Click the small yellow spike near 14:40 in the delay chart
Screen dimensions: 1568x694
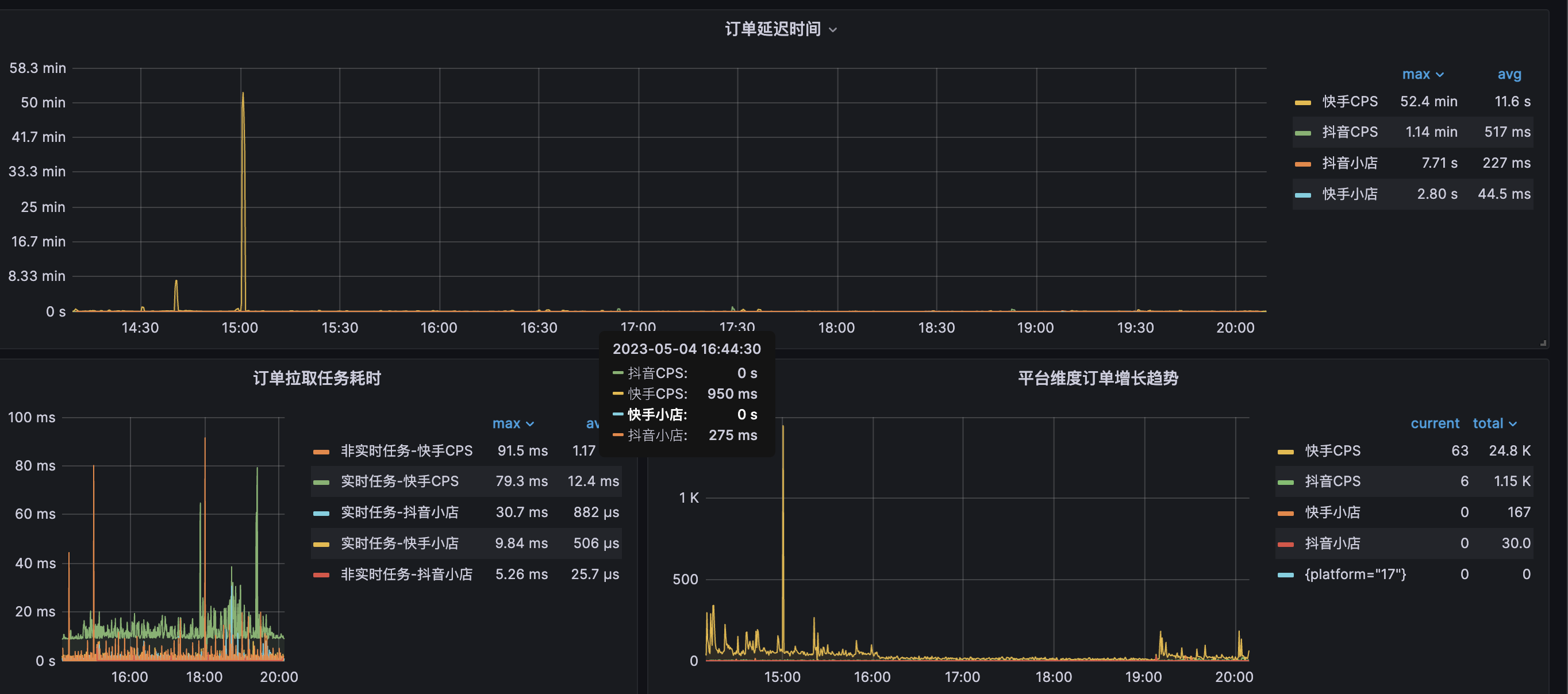(x=176, y=296)
